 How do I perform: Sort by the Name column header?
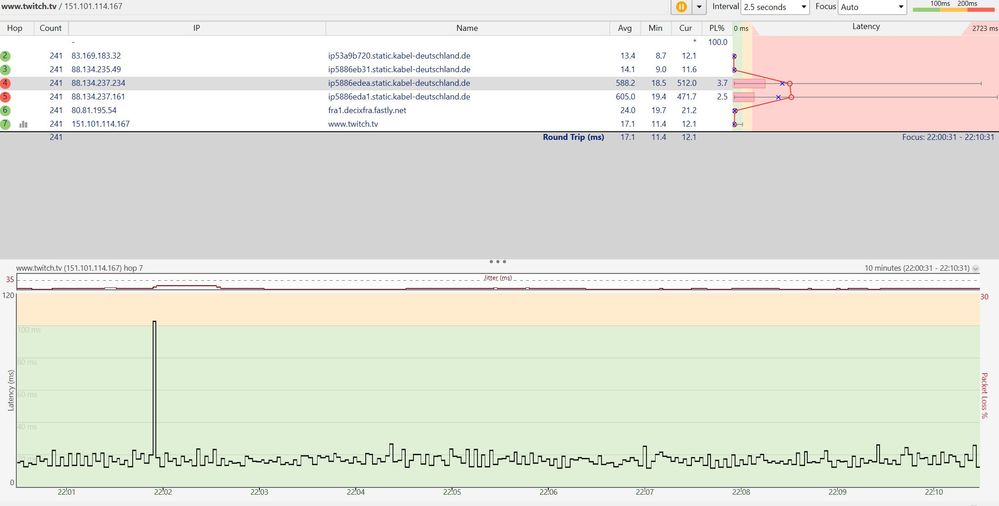tap(467, 28)
